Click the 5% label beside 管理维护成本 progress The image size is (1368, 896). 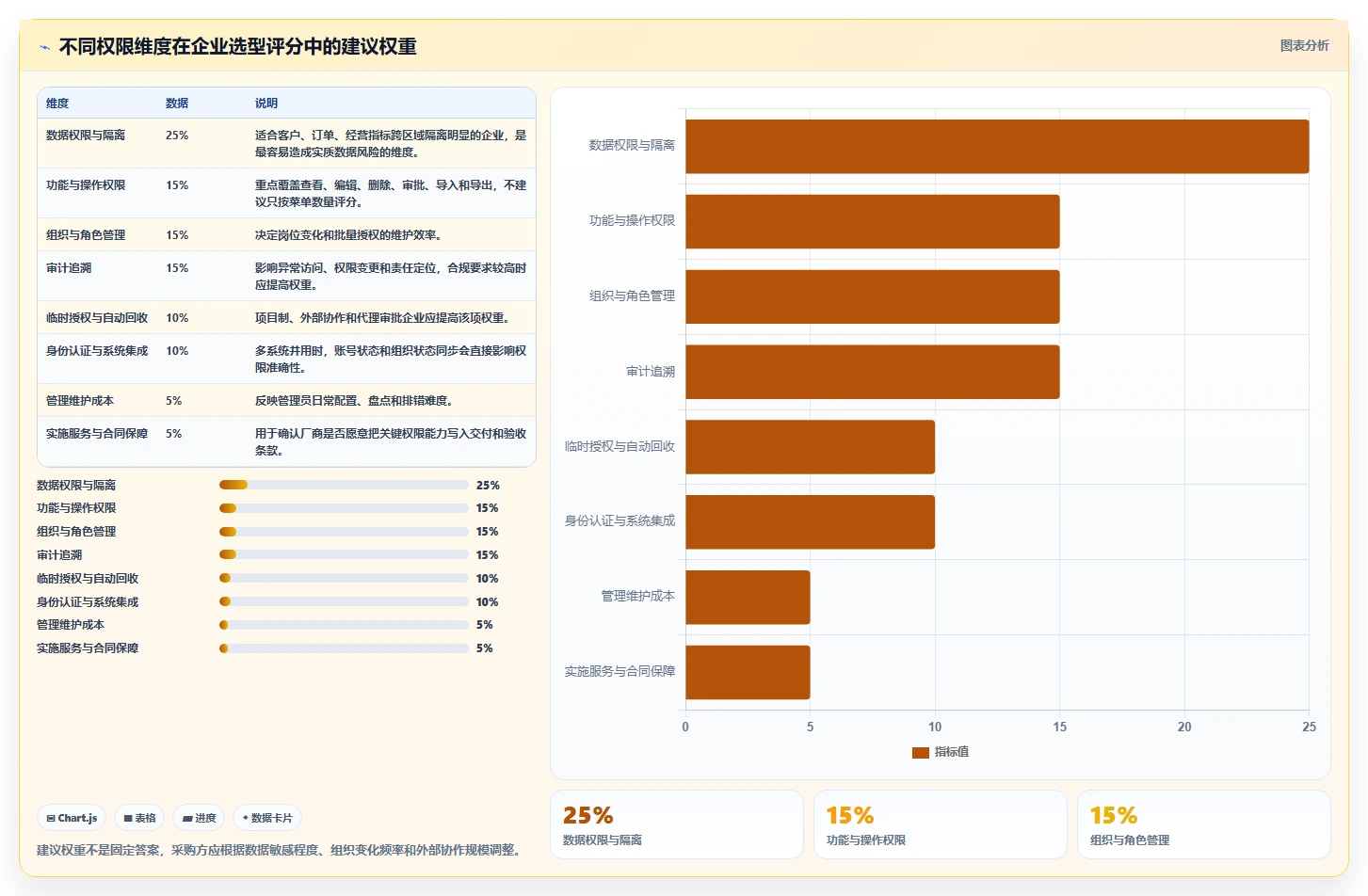(484, 625)
